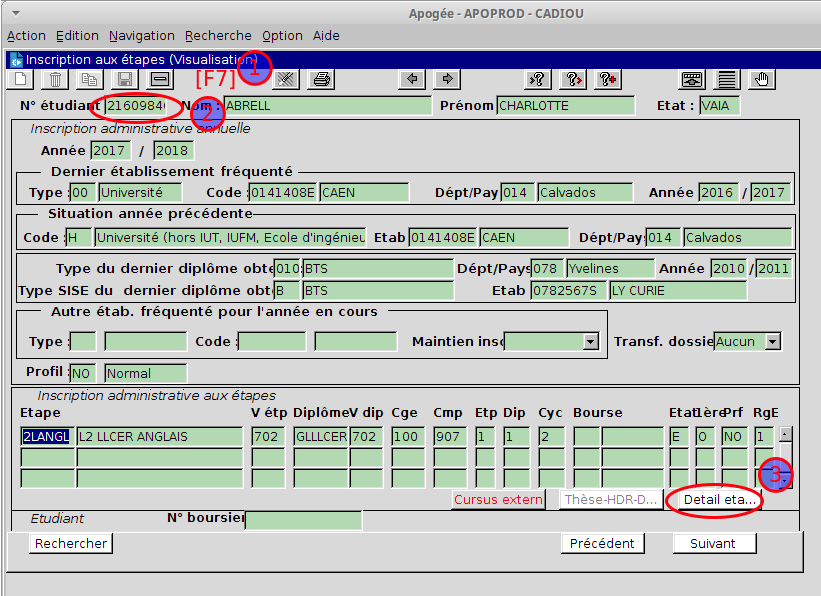Click the new record page icon

tap(20, 79)
